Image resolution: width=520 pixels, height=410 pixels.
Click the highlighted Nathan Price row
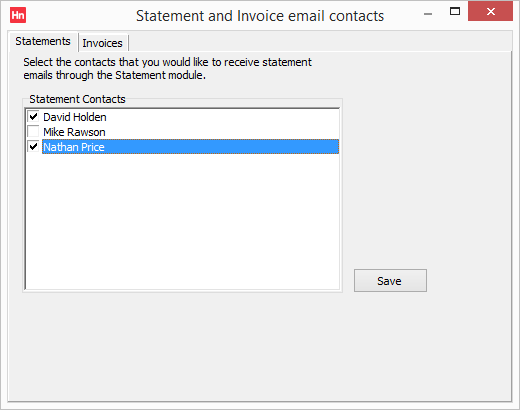pyautogui.click(x=190, y=147)
